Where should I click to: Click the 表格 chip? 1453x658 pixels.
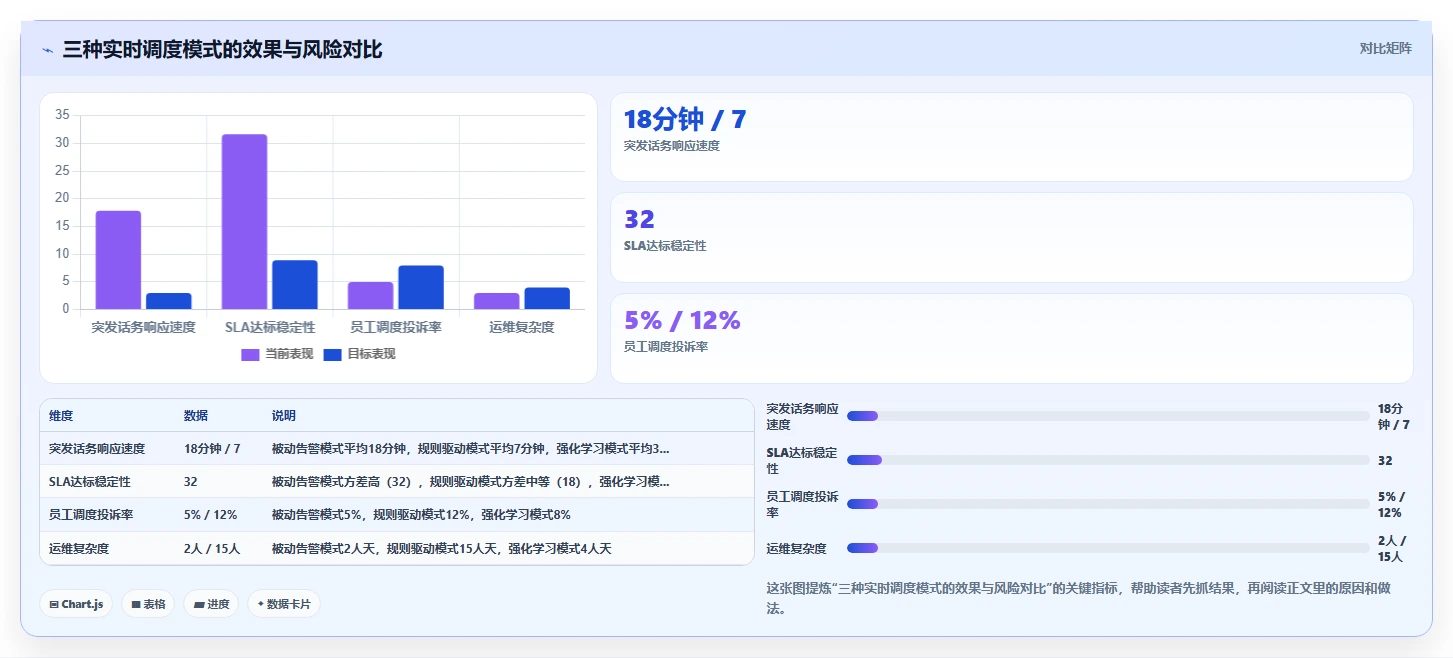(148, 604)
